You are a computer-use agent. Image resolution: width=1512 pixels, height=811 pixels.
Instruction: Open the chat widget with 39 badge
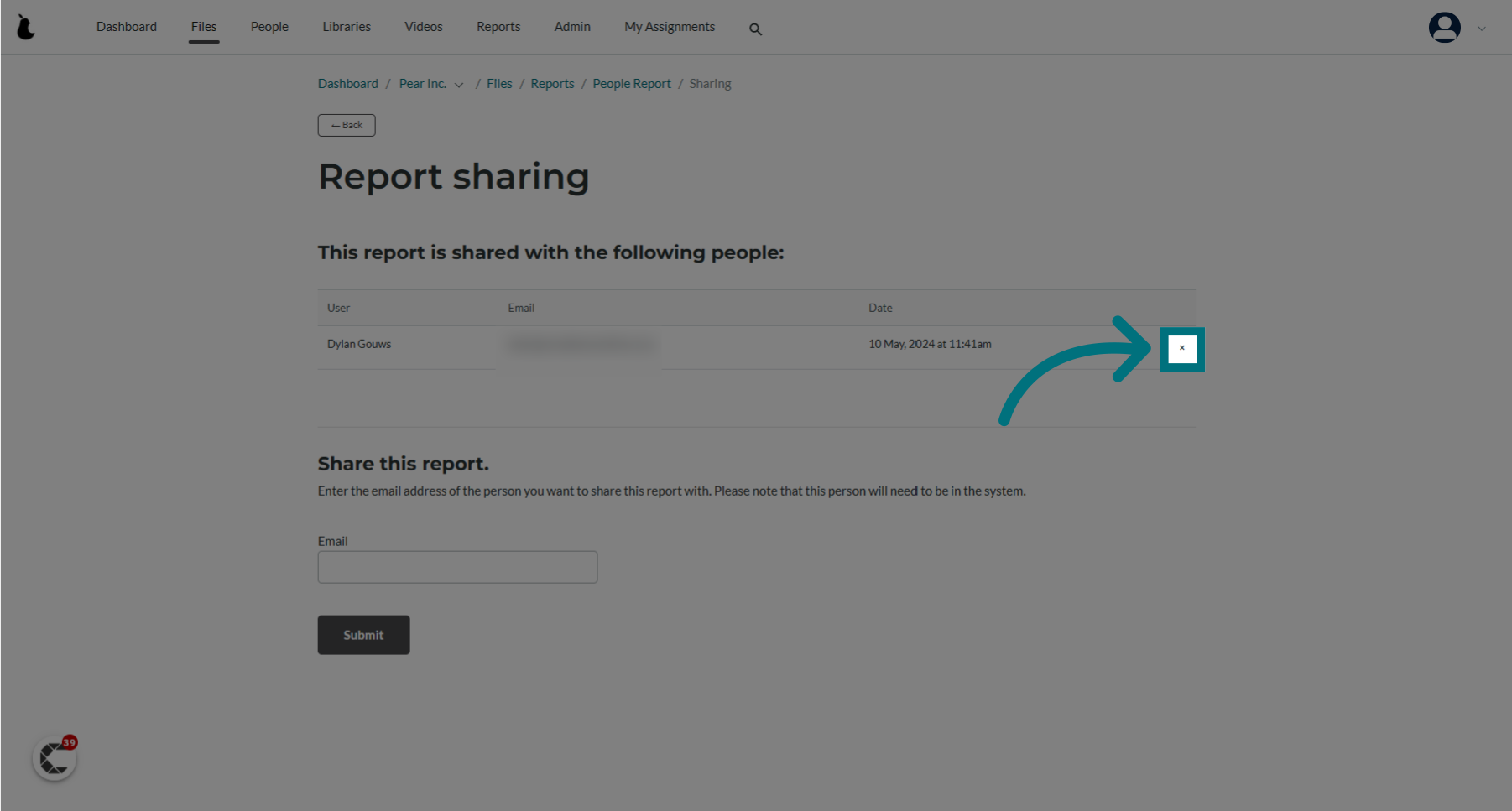coord(55,758)
